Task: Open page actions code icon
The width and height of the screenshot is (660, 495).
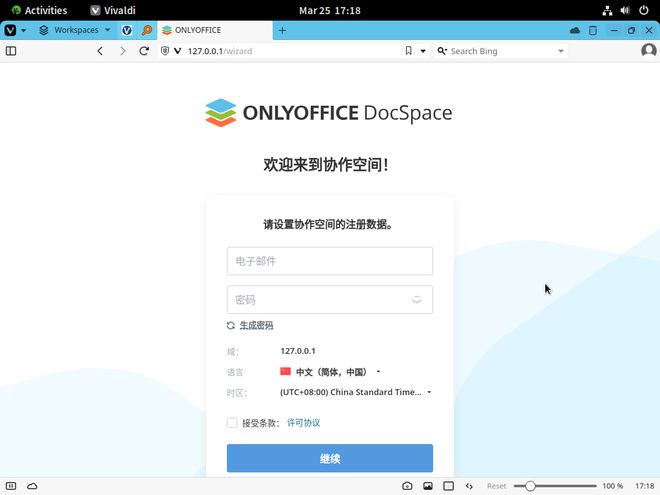Action: pos(469,486)
